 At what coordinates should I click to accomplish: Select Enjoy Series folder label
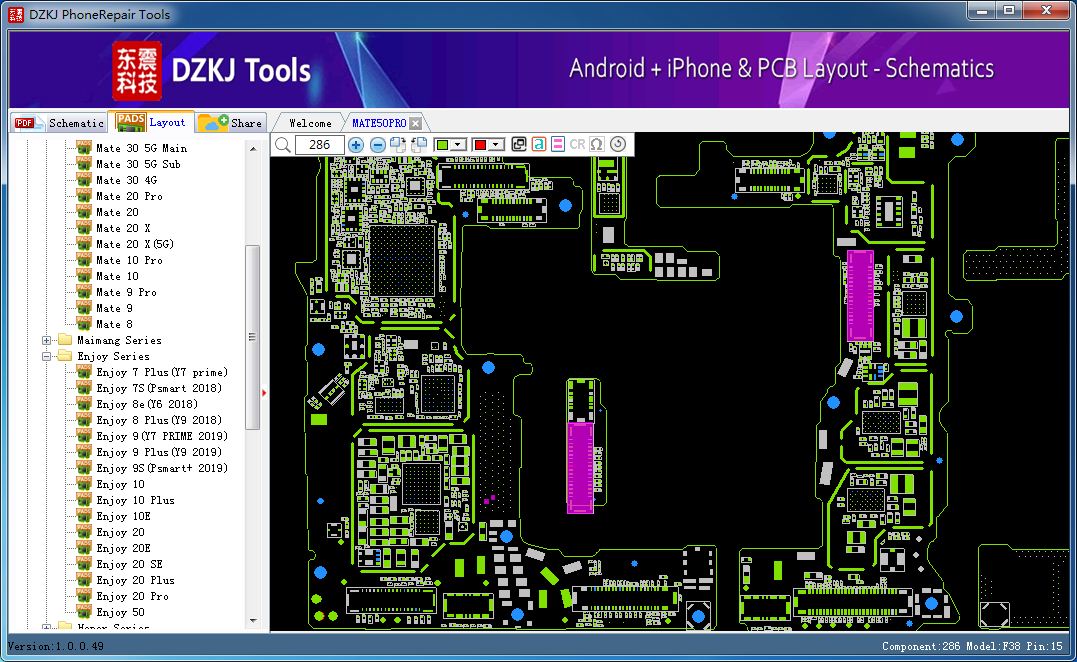[x=113, y=356]
